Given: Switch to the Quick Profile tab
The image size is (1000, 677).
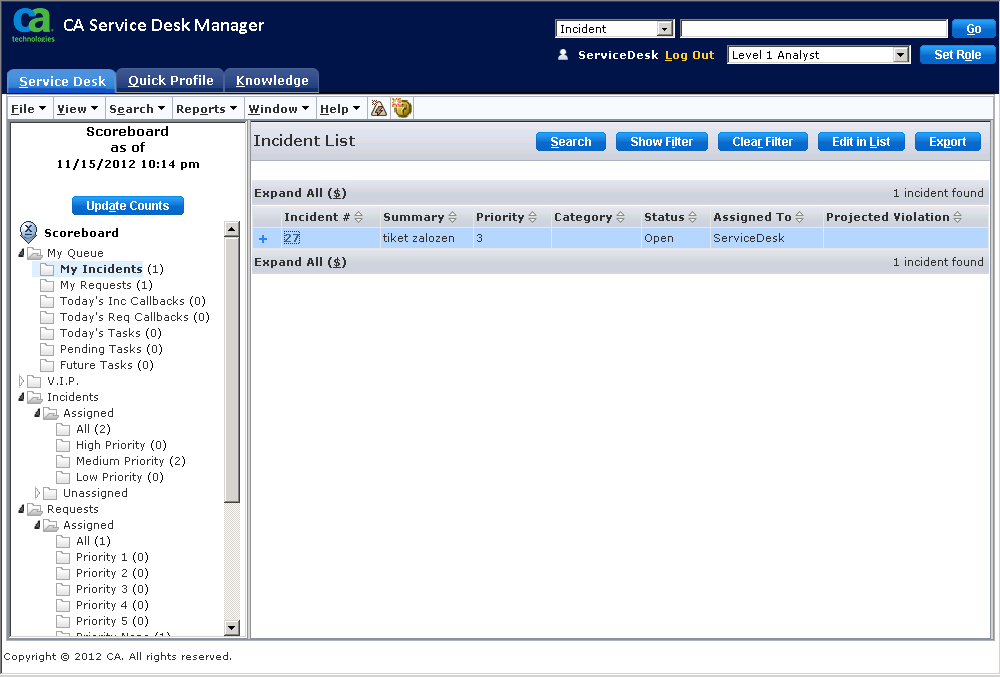Looking at the screenshot, I should [x=170, y=81].
